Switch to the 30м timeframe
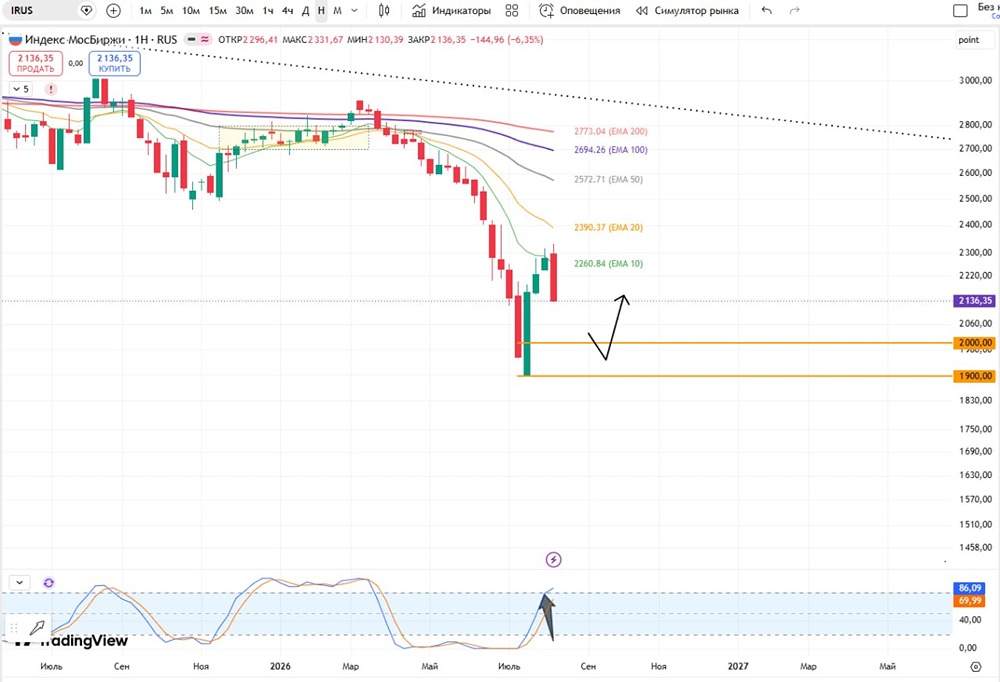Viewport: 1000px width, 682px height. [244, 11]
